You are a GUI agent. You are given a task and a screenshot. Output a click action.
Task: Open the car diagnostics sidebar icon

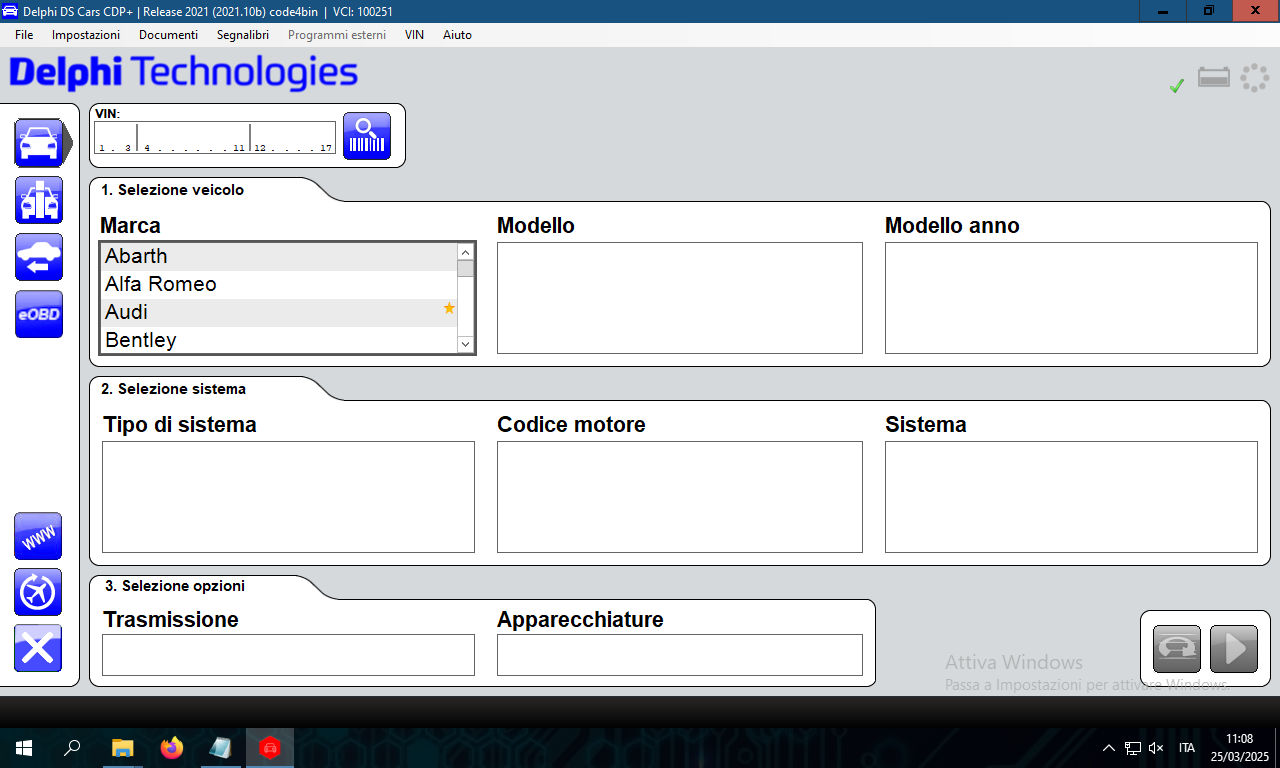coord(40,142)
